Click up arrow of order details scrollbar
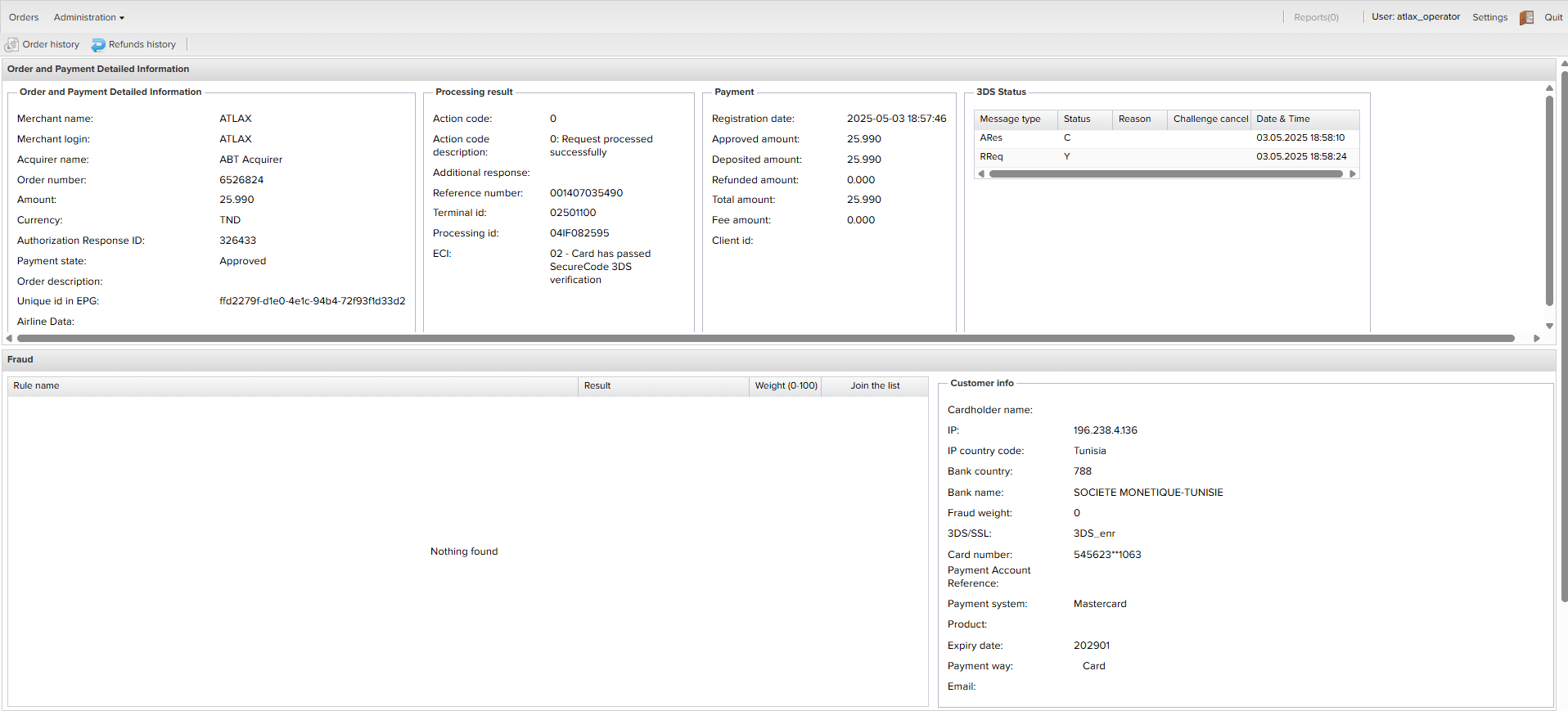This screenshot has width=1568, height=711. 1549,88
